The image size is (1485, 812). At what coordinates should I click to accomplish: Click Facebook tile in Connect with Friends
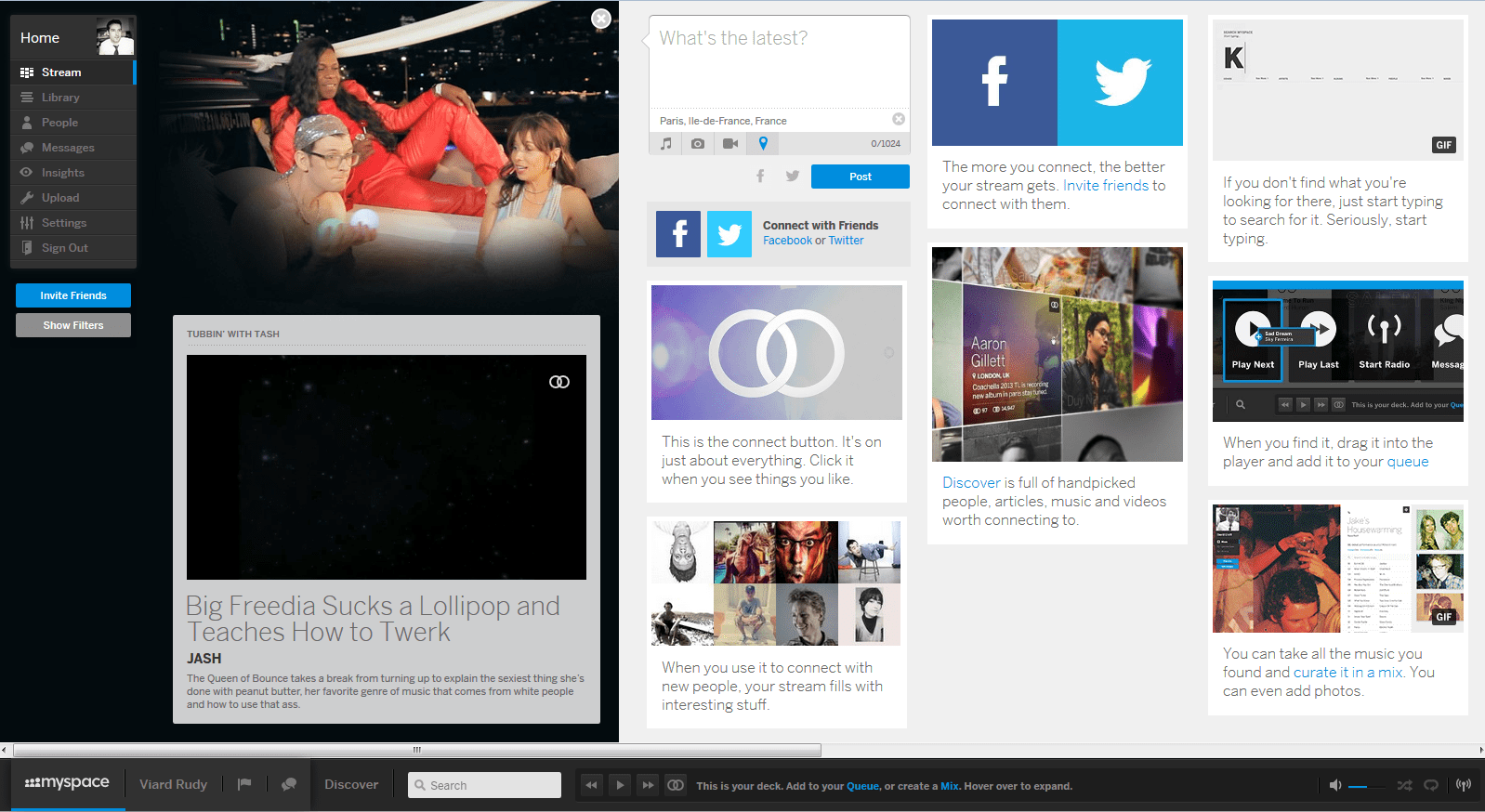(678, 234)
